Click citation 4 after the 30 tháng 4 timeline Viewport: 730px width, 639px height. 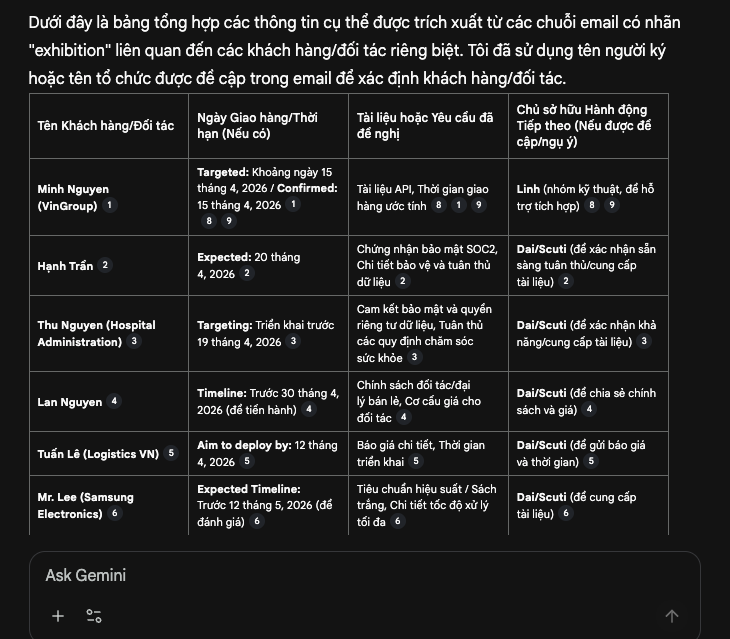click(309, 409)
